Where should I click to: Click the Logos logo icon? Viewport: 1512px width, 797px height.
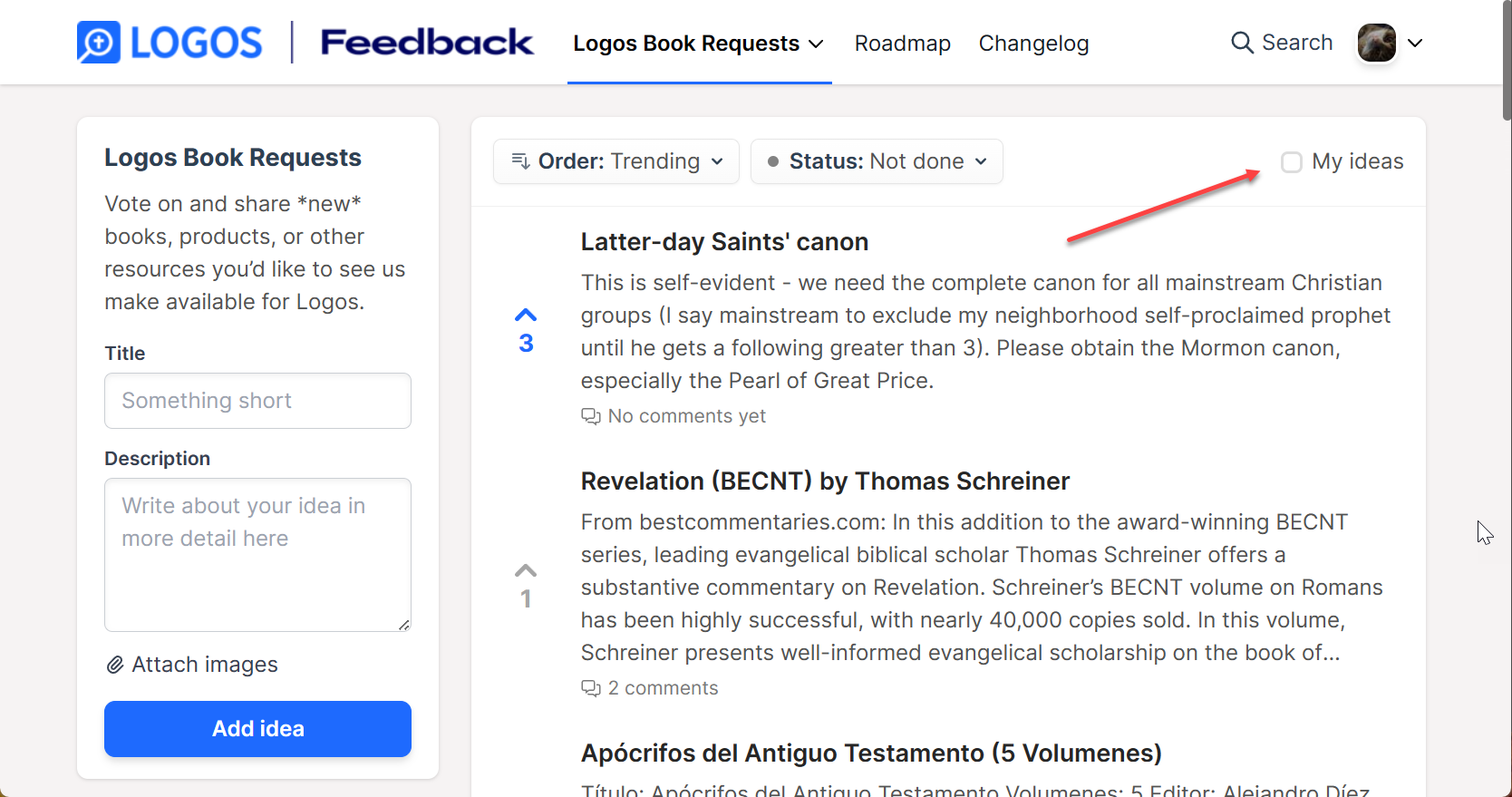click(x=99, y=43)
